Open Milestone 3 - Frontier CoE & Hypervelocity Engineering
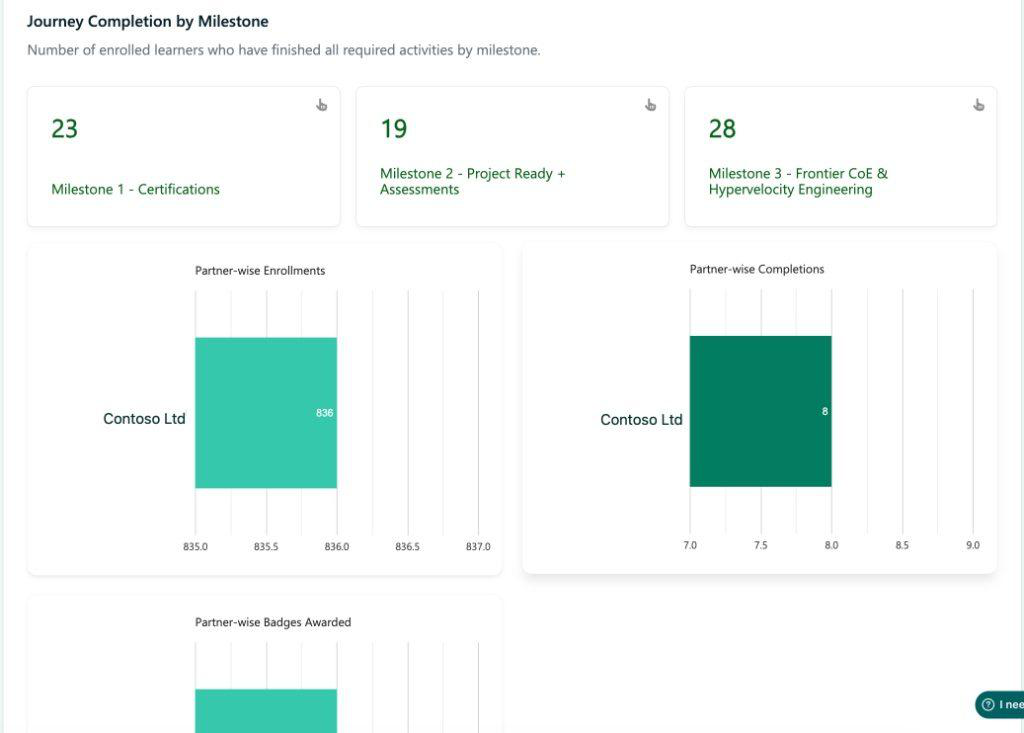The image size is (1024, 733). coord(798,182)
